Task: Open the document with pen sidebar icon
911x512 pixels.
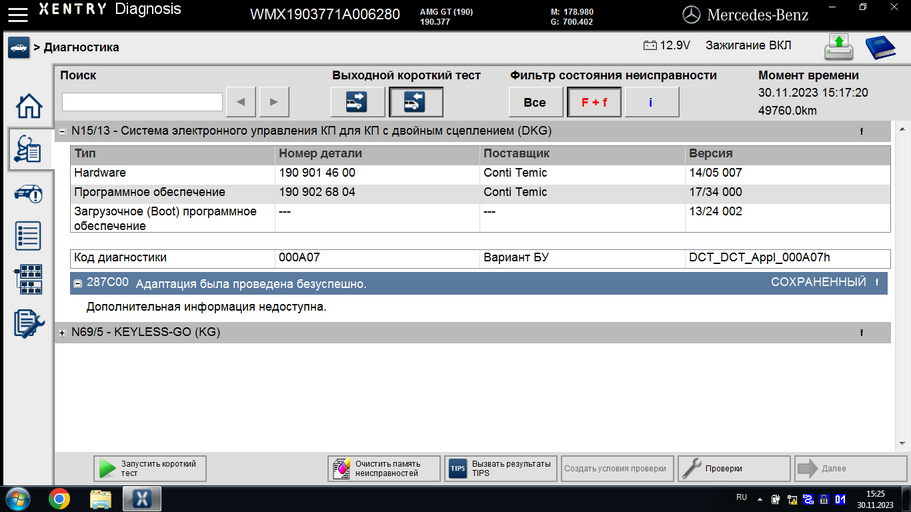Action: 28,323
